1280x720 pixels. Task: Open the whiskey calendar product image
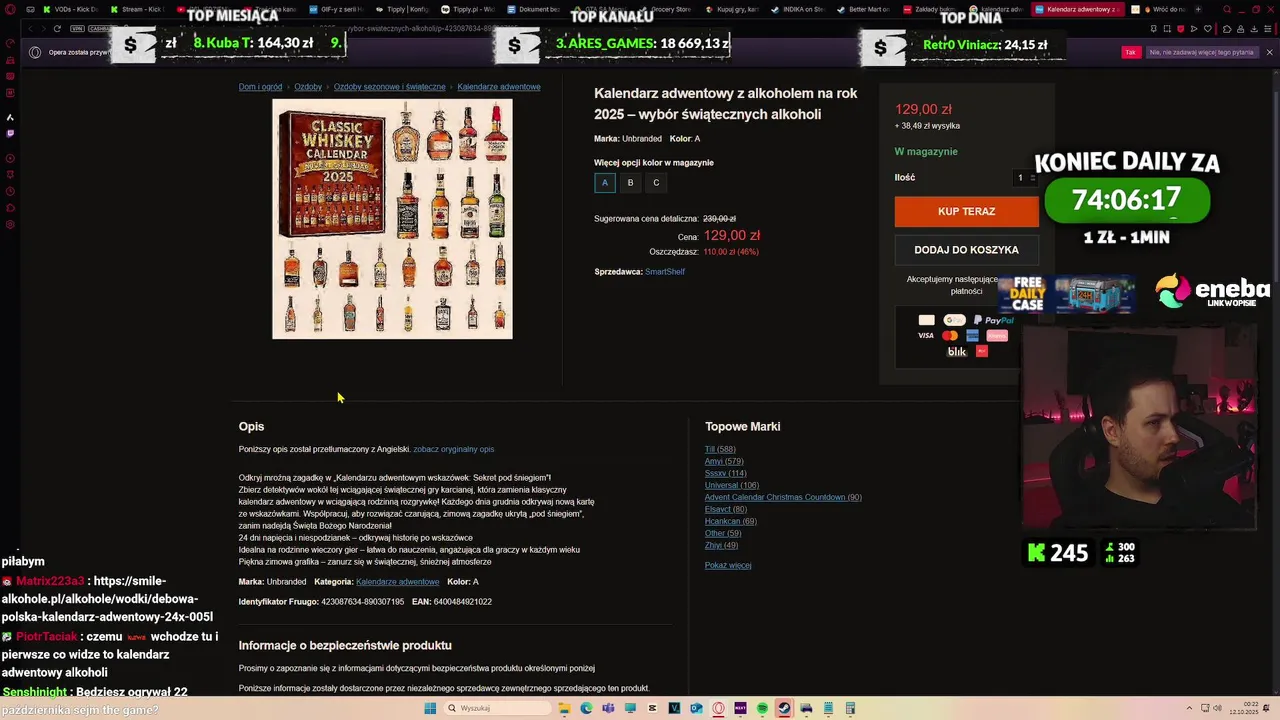pos(392,219)
